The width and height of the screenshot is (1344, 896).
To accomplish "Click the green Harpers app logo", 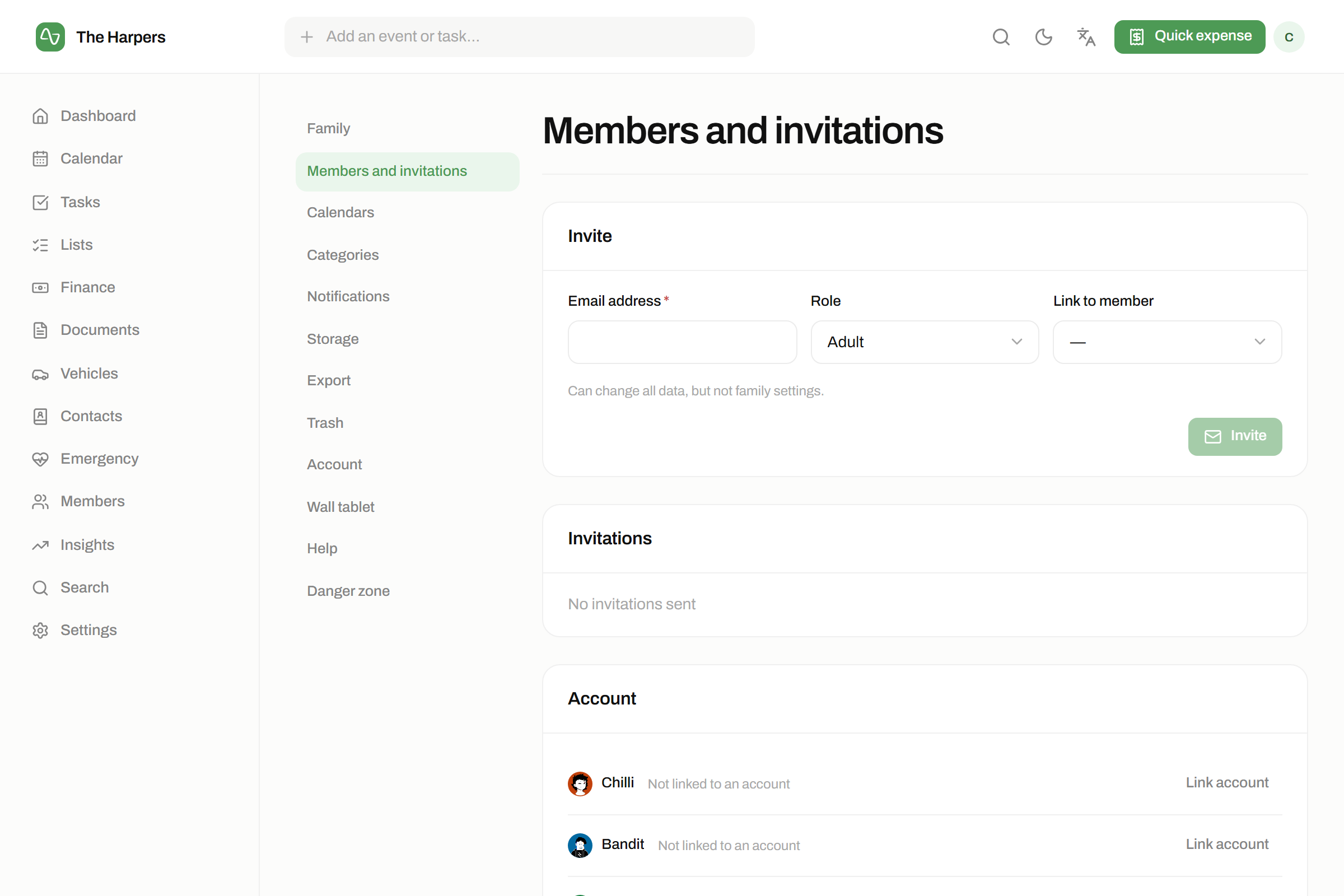I will (x=50, y=36).
